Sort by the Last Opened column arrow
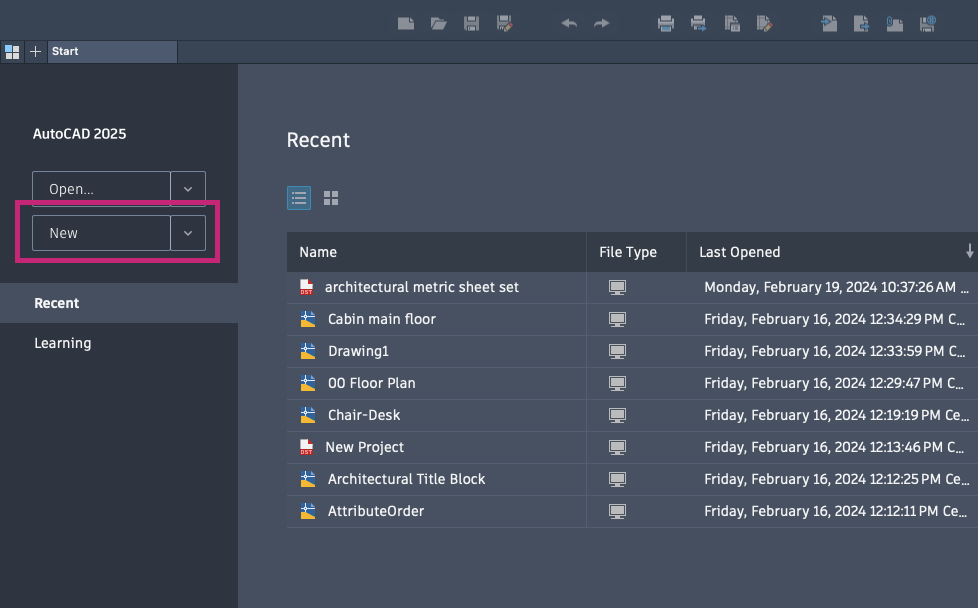The width and height of the screenshot is (978, 608). [x=969, y=251]
